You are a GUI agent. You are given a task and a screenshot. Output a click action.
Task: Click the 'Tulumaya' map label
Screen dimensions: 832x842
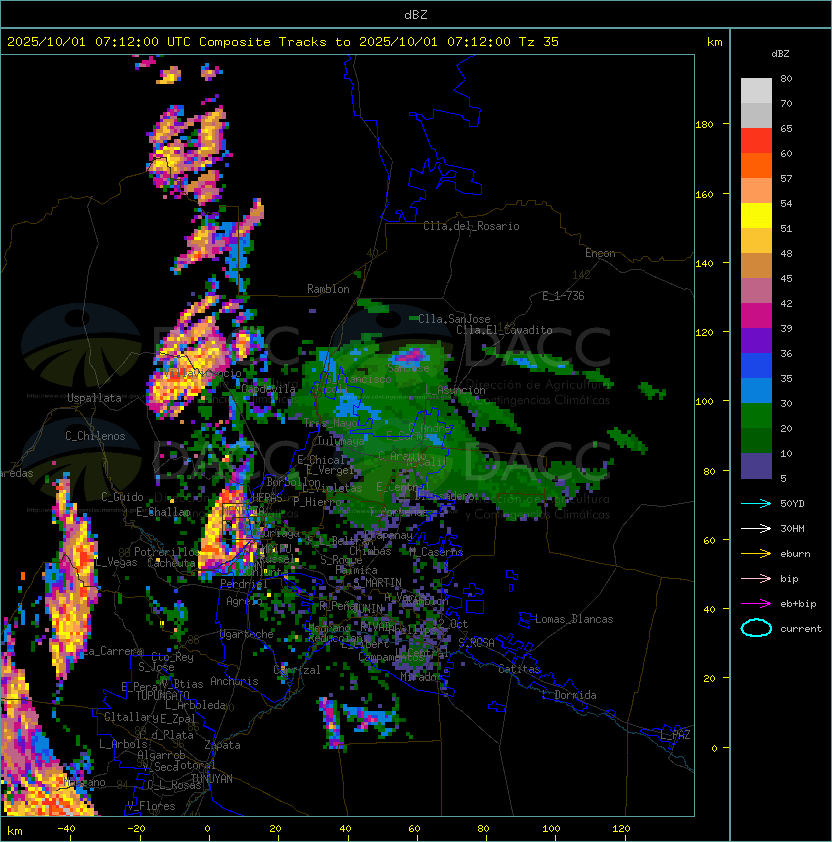pyautogui.click(x=341, y=441)
